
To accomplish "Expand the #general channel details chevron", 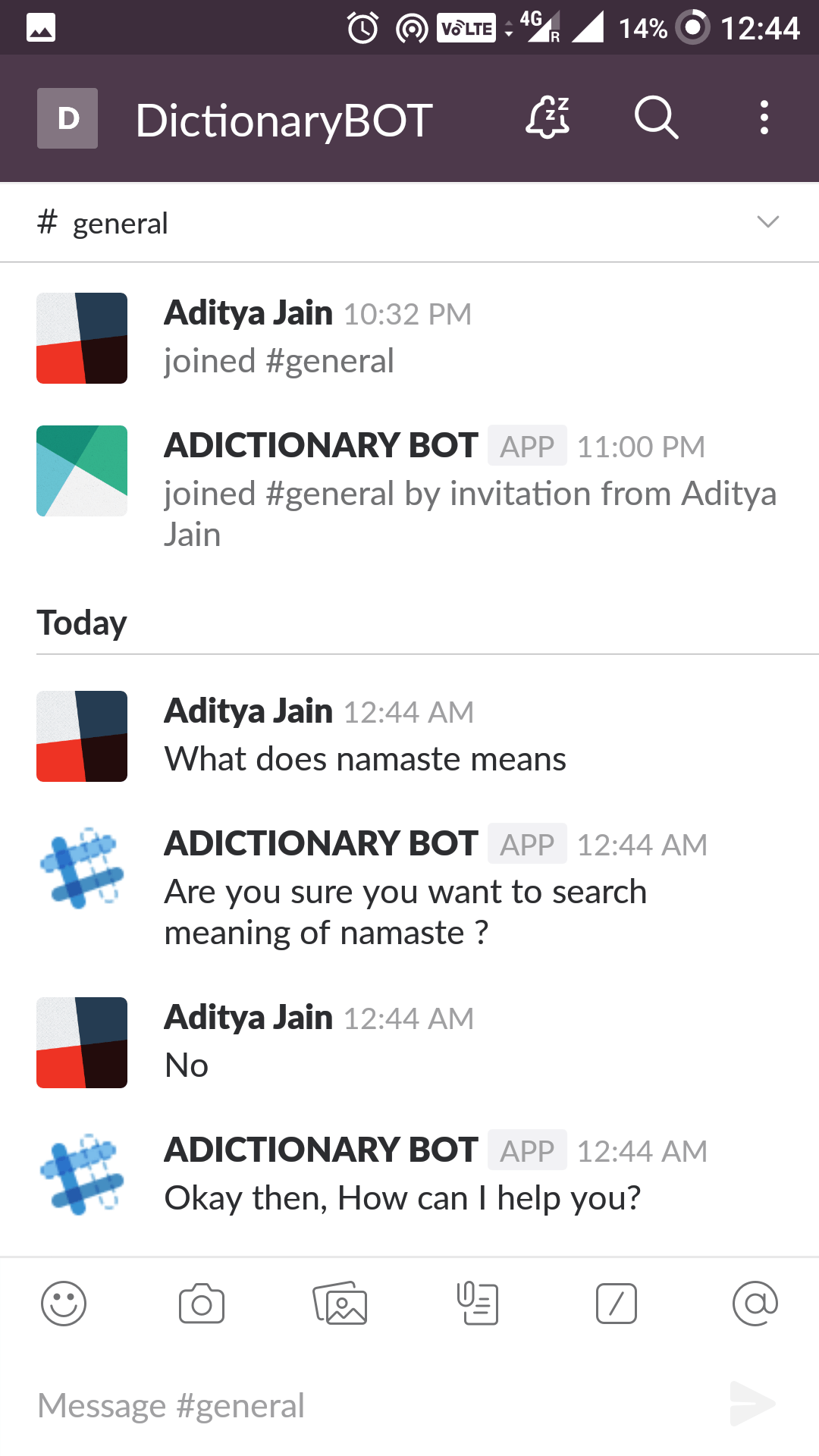I will [767, 221].
